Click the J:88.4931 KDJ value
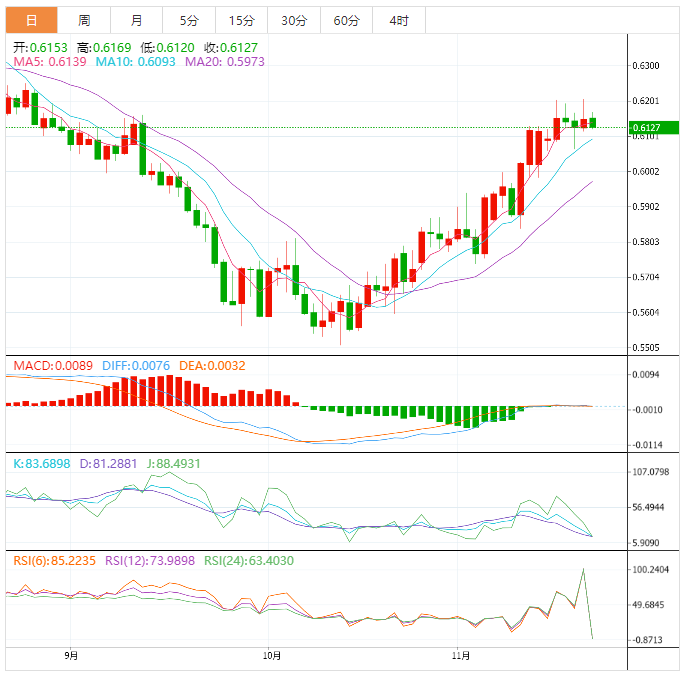The width and height of the screenshot is (684, 685). pyautogui.click(x=174, y=464)
